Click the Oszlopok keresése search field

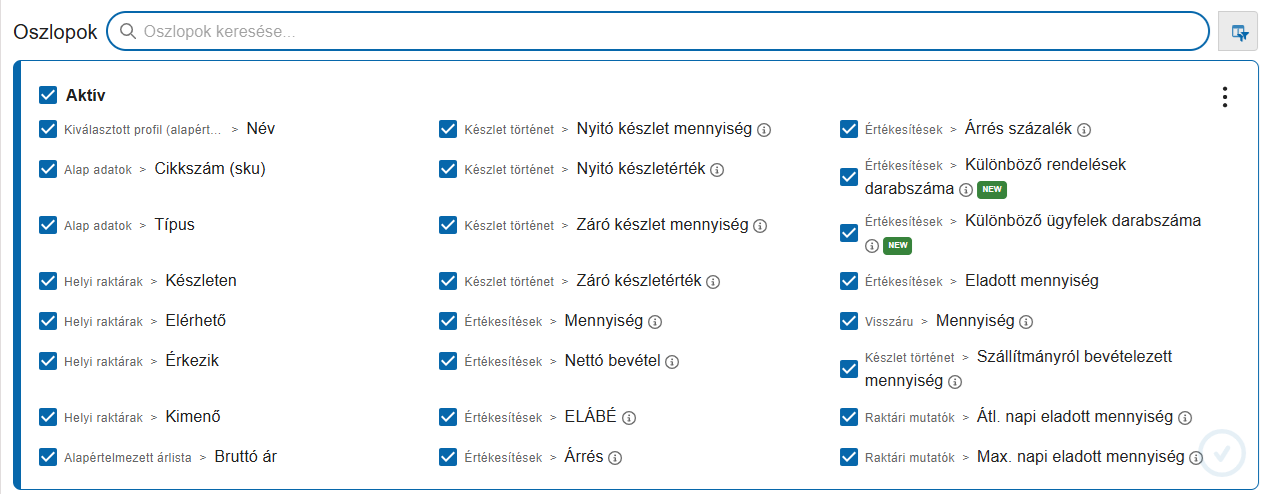click(x=660, y=31)
